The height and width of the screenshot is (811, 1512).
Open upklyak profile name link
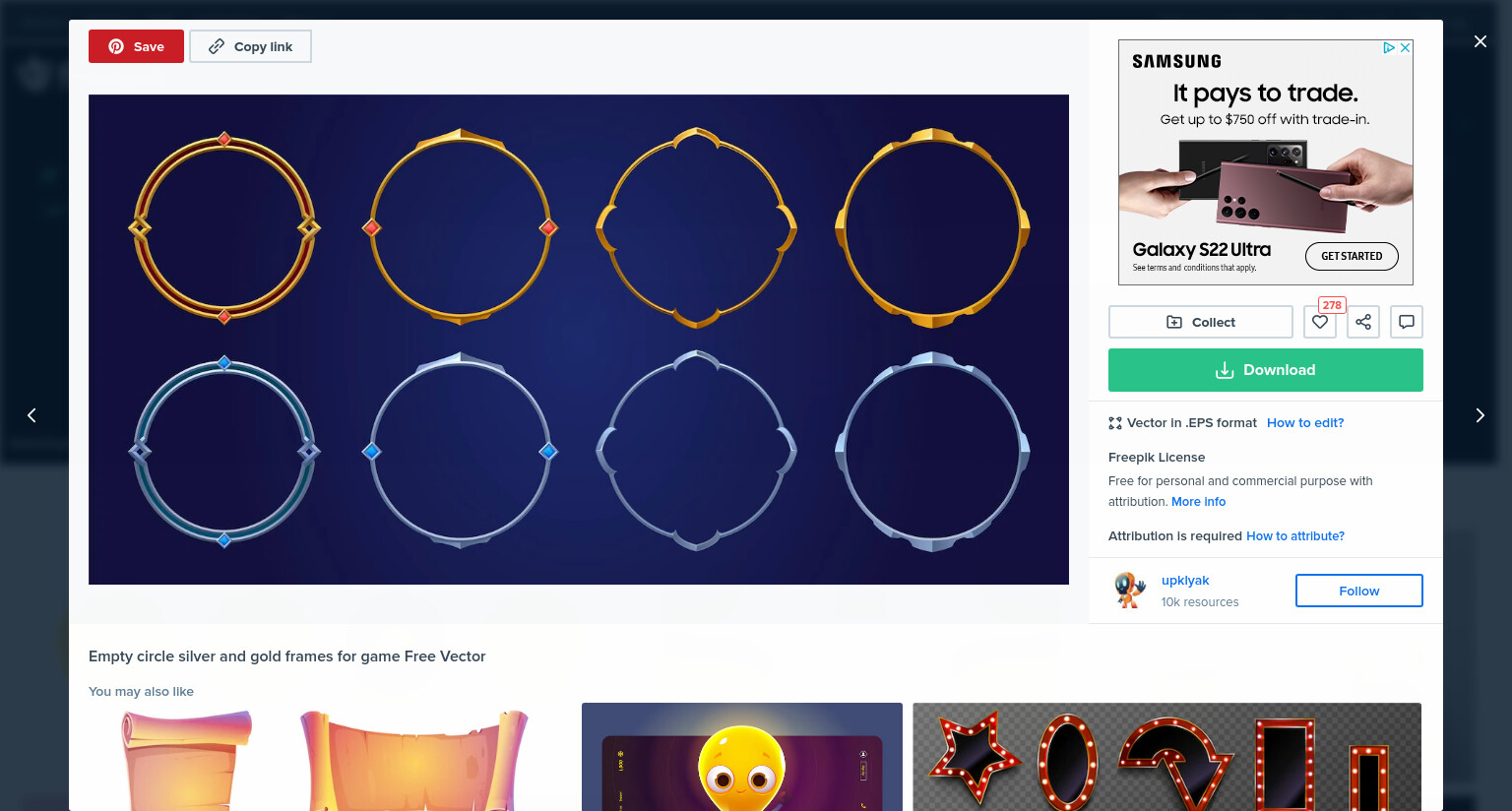point(1185,580)
